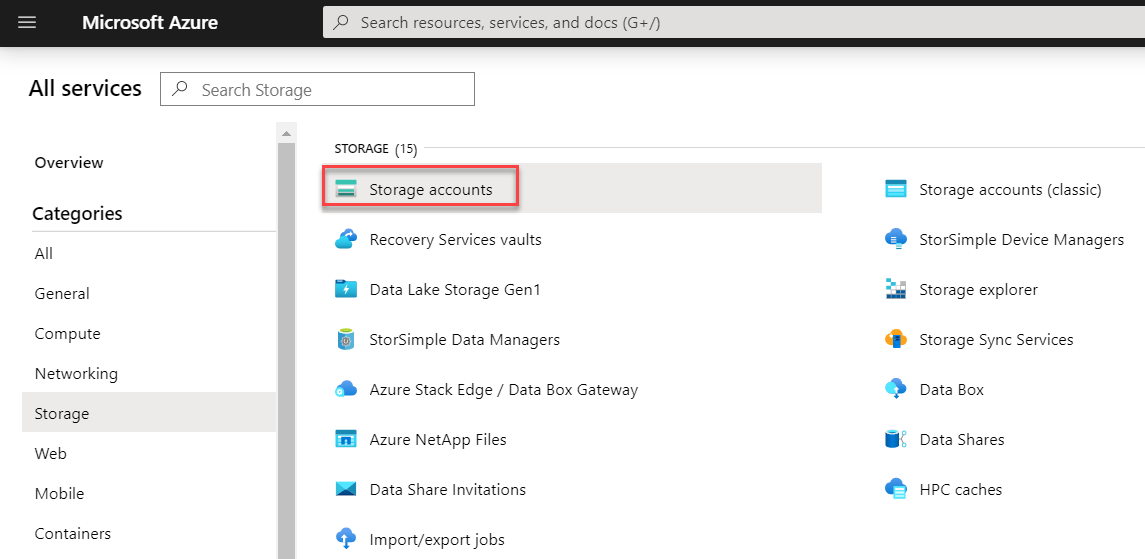This screenshot has height=559, width=1145.
Task: Focus the Search resources, services, and docs box
Action: click(734, 23)
